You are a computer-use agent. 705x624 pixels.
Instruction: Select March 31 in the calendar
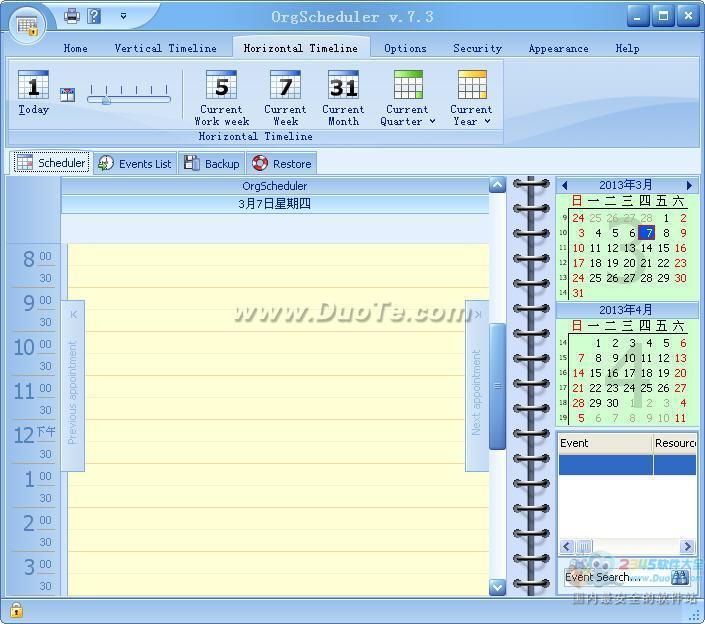(x=578, y=293)
